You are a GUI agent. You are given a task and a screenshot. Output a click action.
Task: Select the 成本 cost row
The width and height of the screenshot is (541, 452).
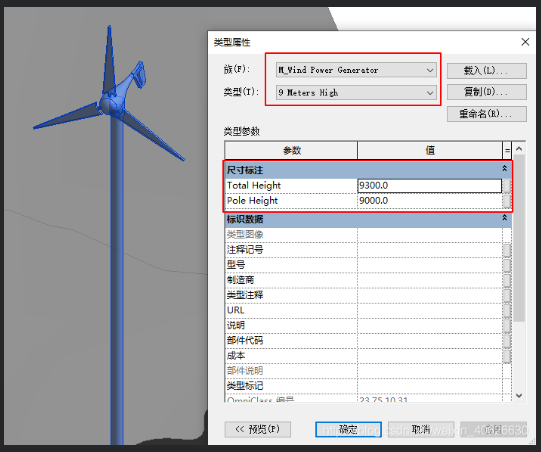pos(368,356)
